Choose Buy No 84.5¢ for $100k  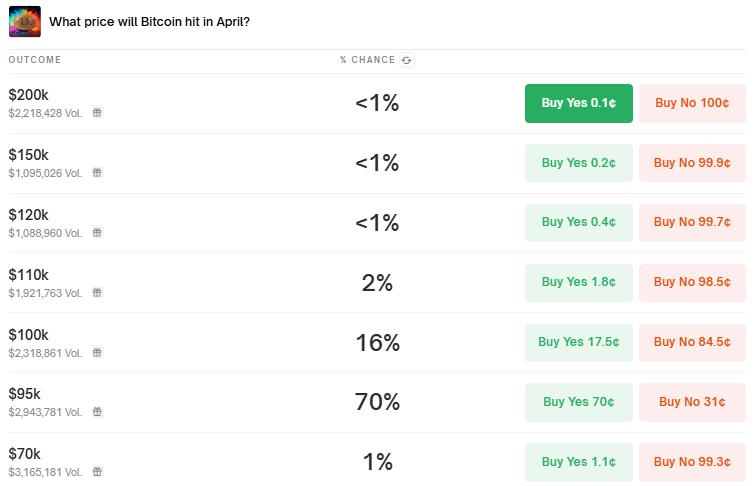click(x=692, y=342)
